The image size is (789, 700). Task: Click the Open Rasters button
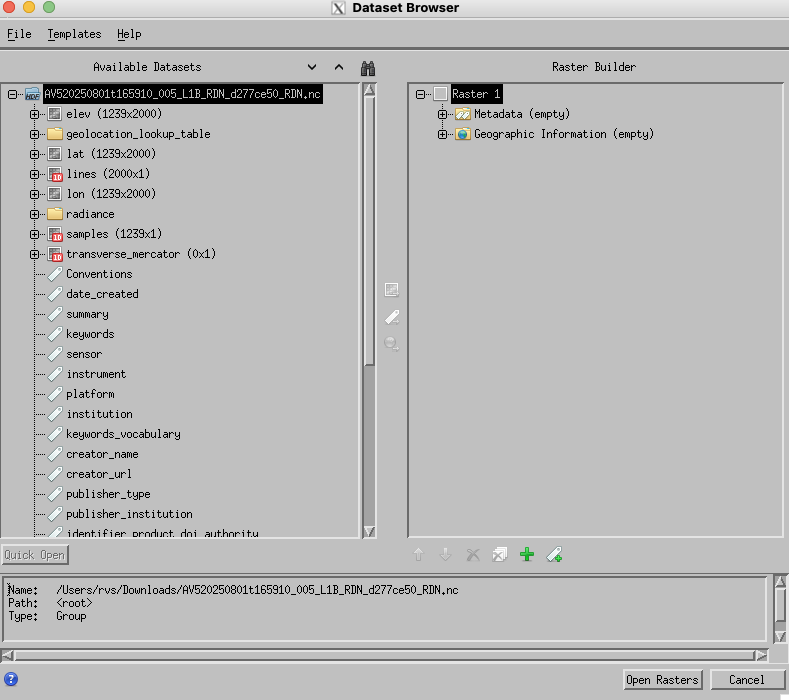662,680
